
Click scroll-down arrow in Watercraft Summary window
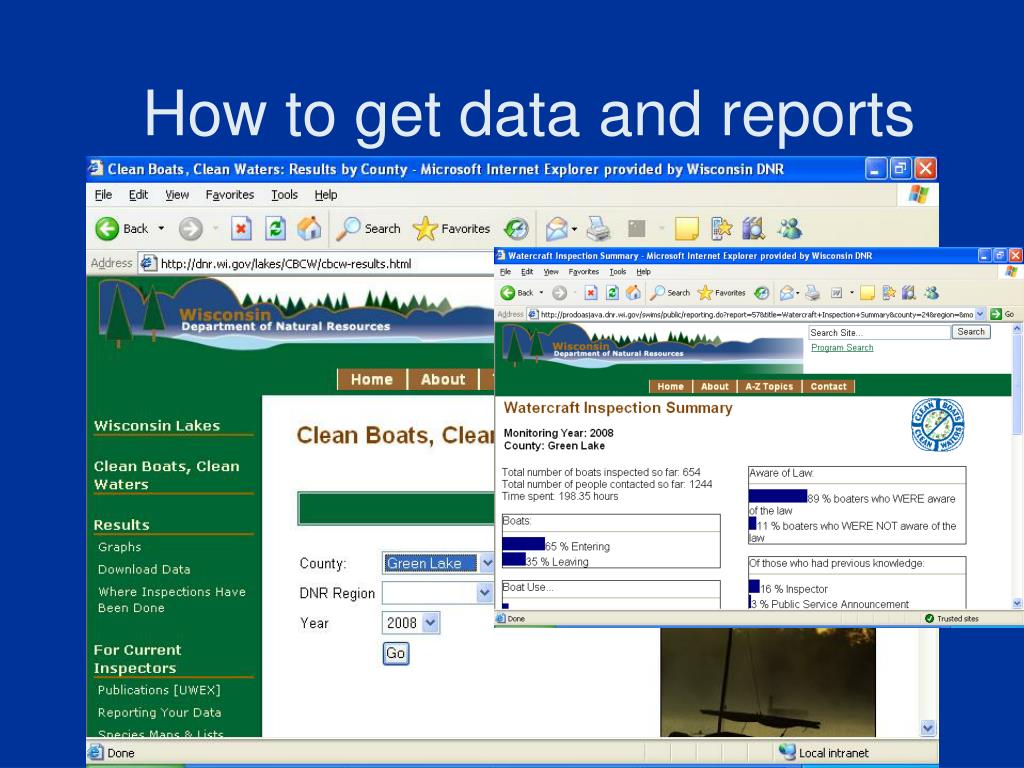pyautogui.click(x=1017, y=604)
